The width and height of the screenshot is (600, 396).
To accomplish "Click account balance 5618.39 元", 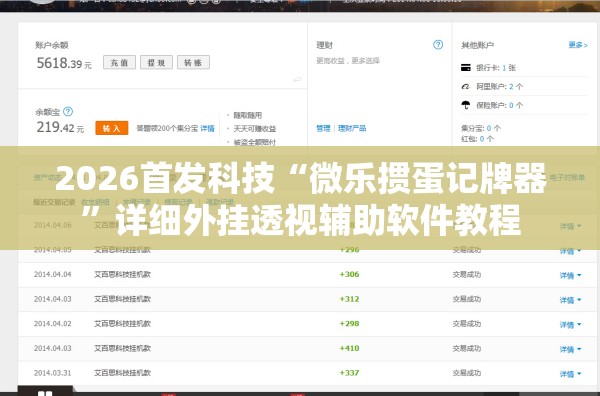I will [x=64, y=63].
